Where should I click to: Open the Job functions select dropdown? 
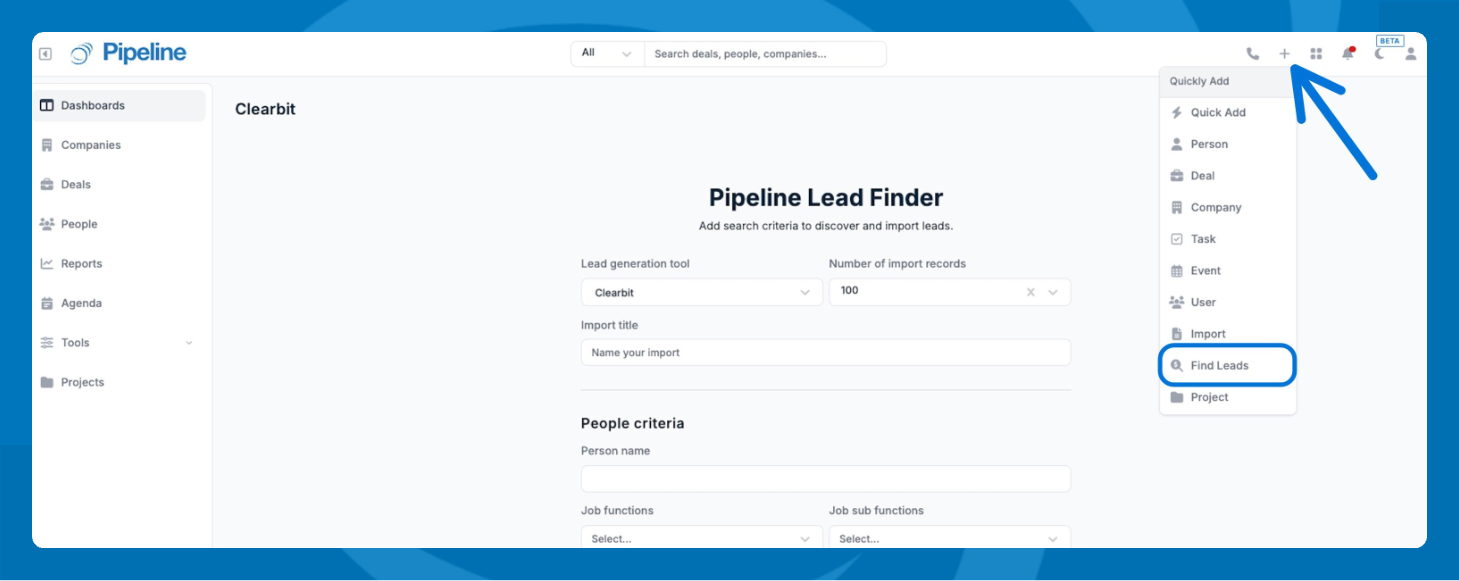pos(702,538)
